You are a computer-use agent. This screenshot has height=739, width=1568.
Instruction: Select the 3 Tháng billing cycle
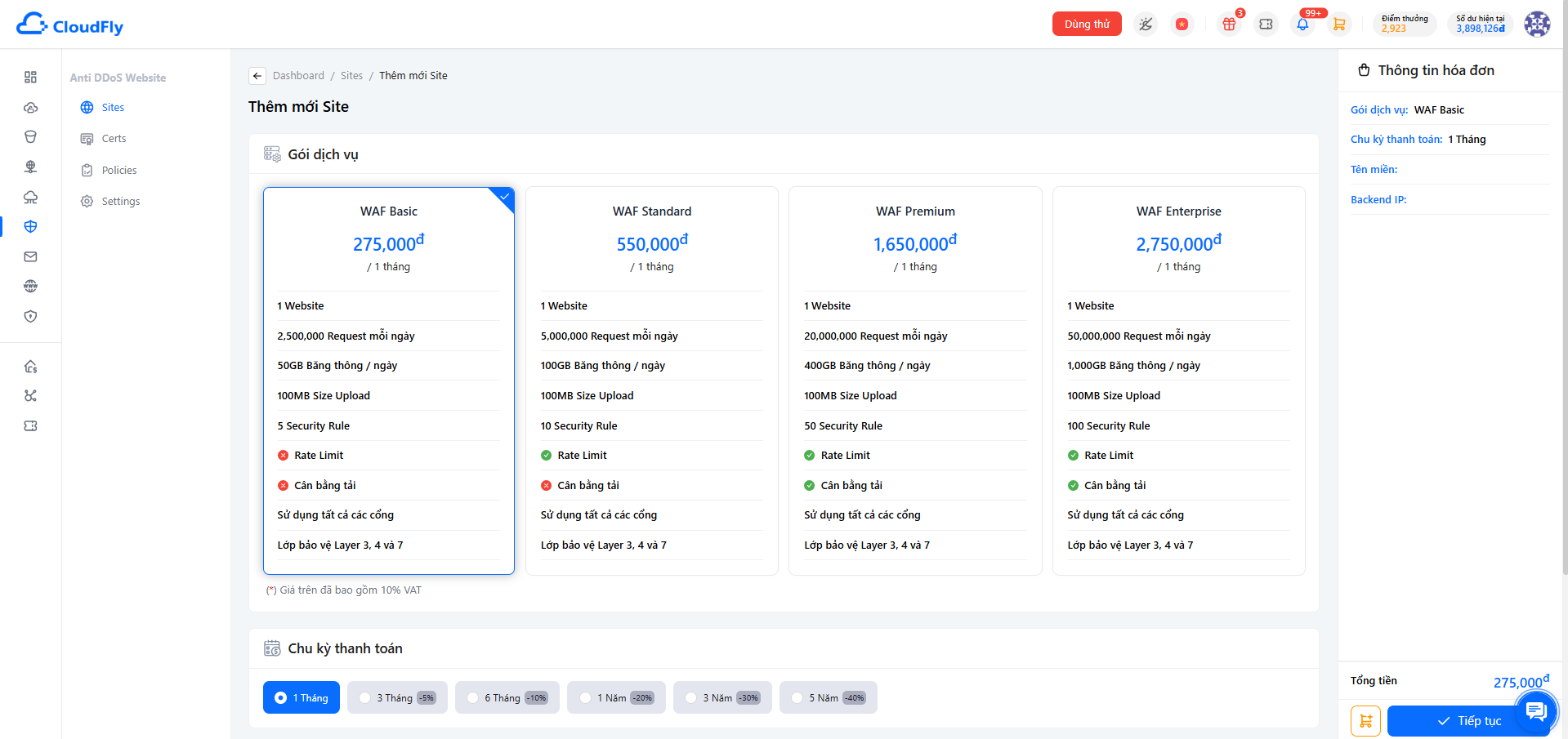[x=397, y=697]
